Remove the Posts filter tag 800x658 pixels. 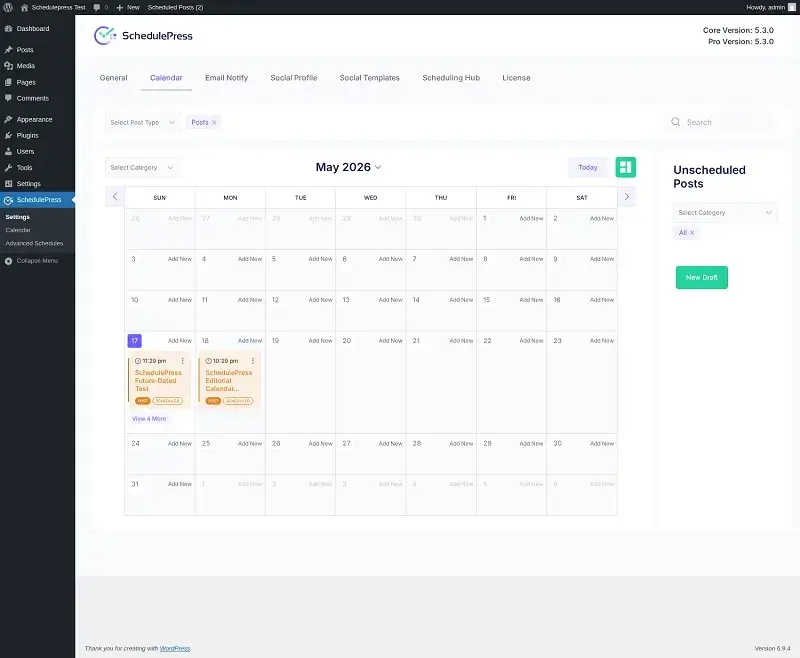[x=214, y=122]
